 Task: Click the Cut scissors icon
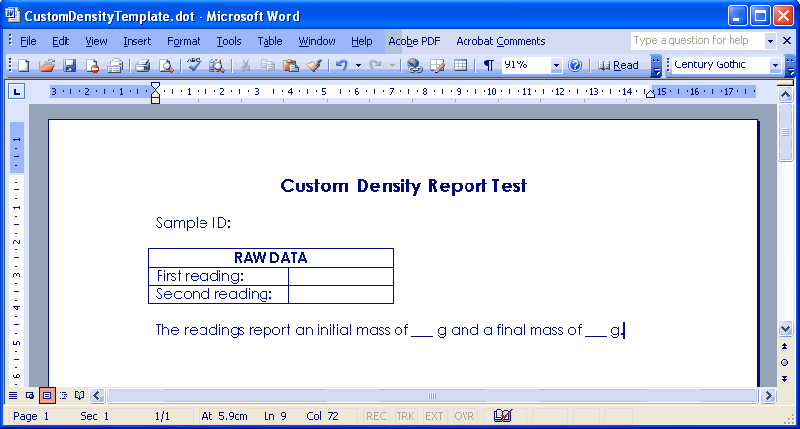click(245, 65)
